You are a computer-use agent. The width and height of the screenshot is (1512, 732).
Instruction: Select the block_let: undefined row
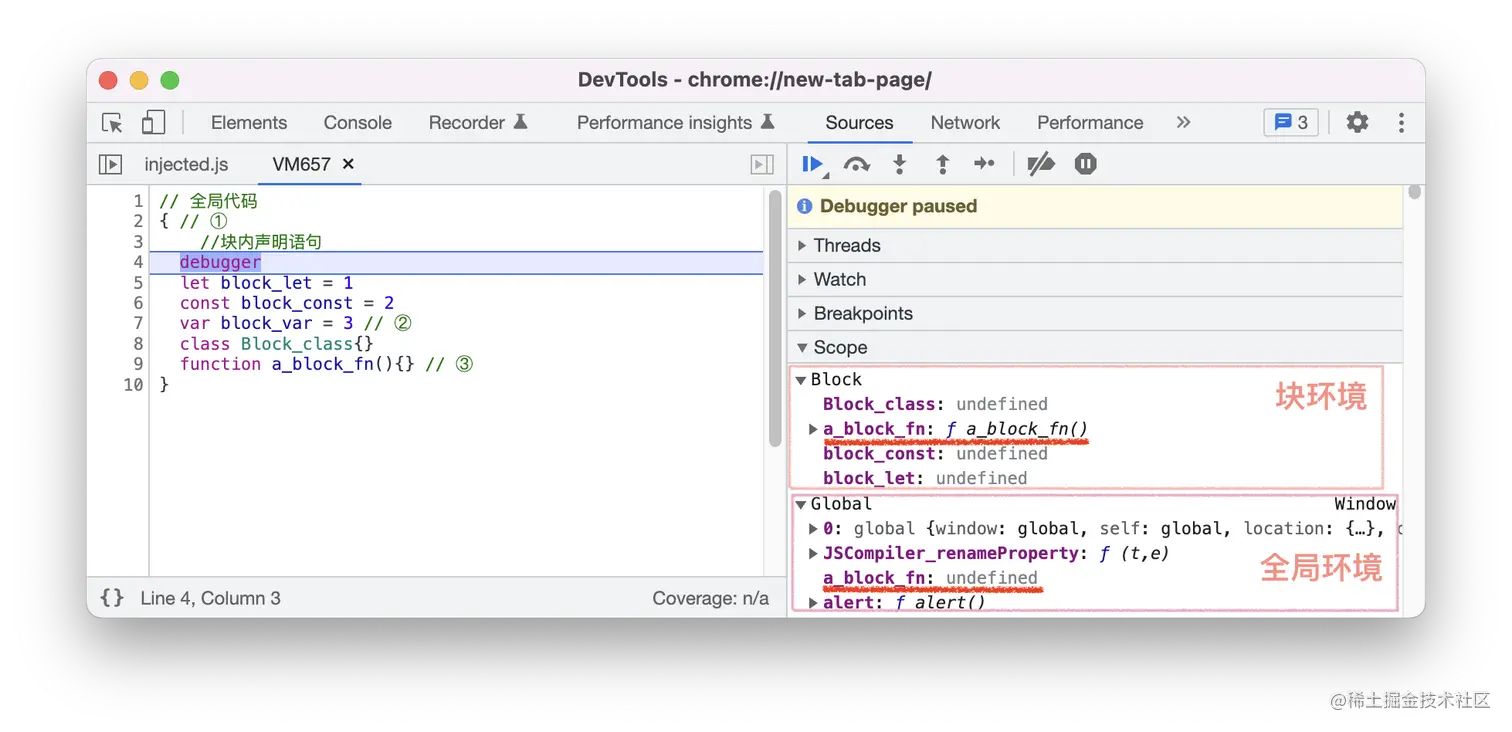click(925, 478)
